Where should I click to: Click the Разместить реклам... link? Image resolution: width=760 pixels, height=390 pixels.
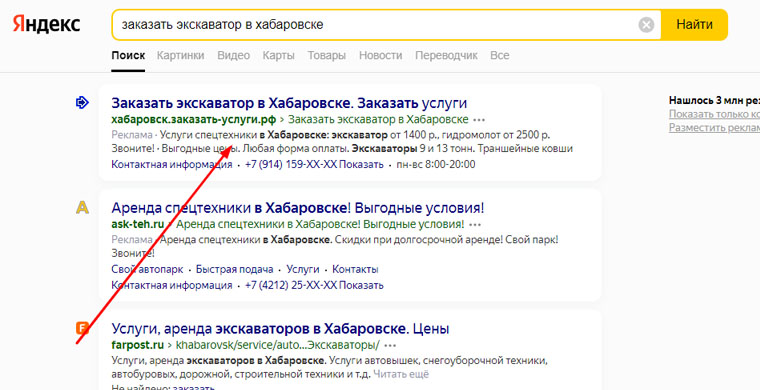(714, 128)
